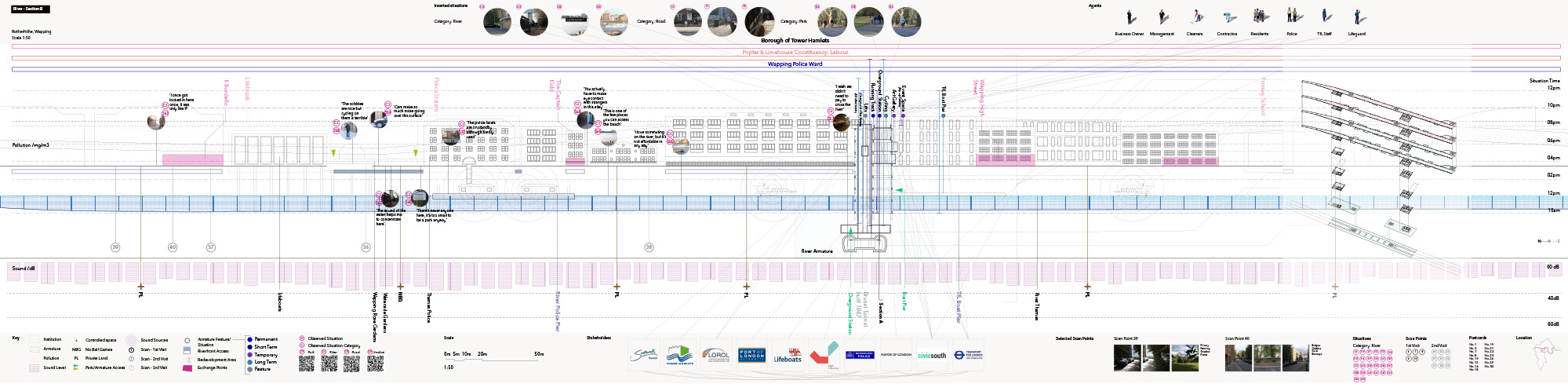This screenshot has height=384, width=1568.
Task: Click the 'Postcards' heading
Action: click(1478, 338)
